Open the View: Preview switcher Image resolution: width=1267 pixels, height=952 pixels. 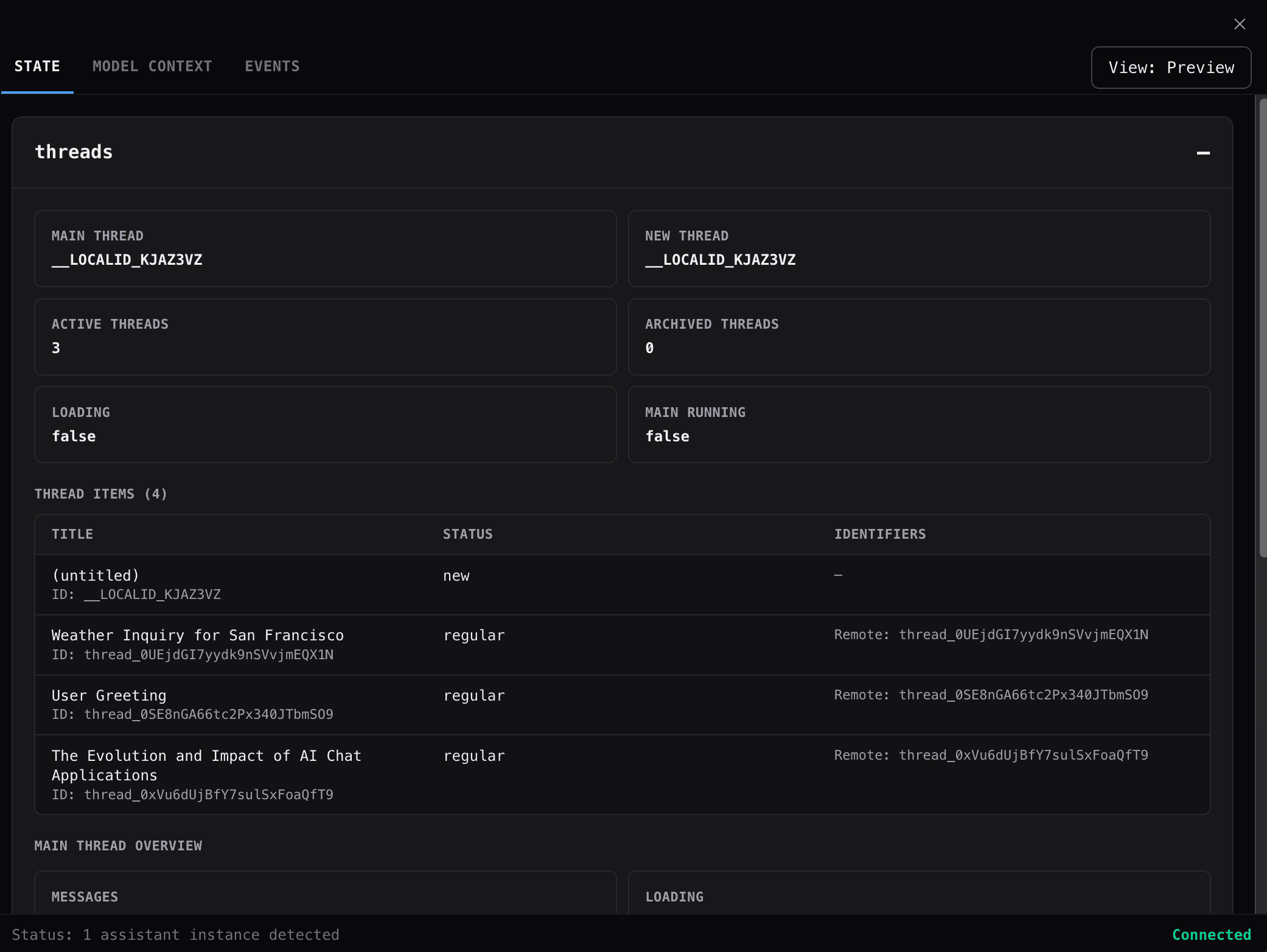[x=1170, y=68]
